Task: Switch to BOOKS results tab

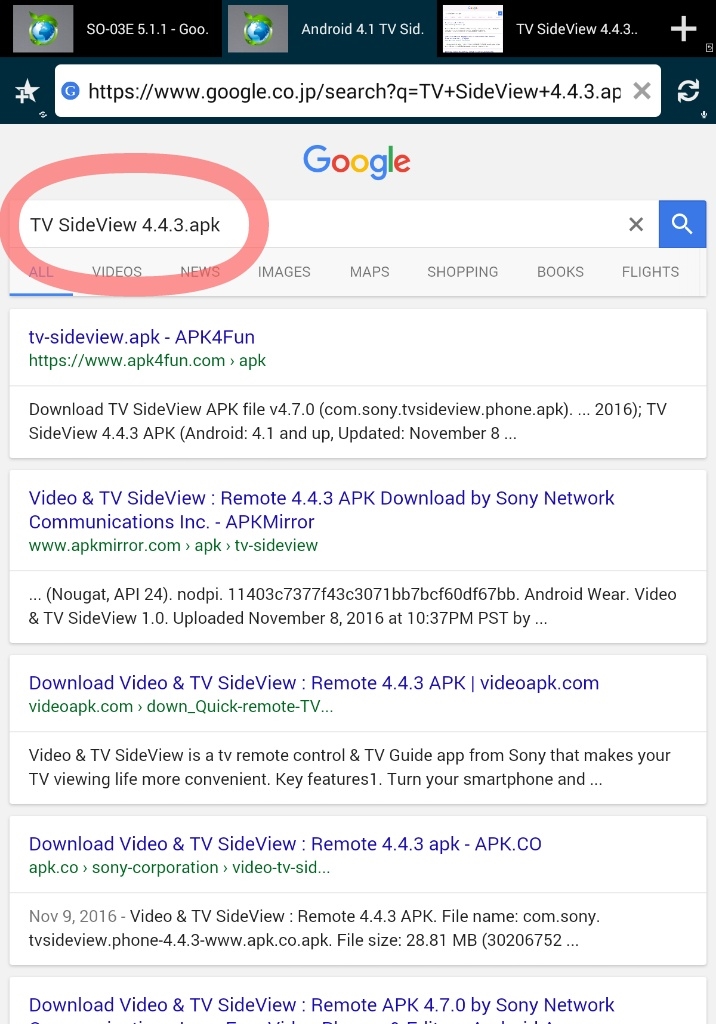Action: tap(561, 272)
